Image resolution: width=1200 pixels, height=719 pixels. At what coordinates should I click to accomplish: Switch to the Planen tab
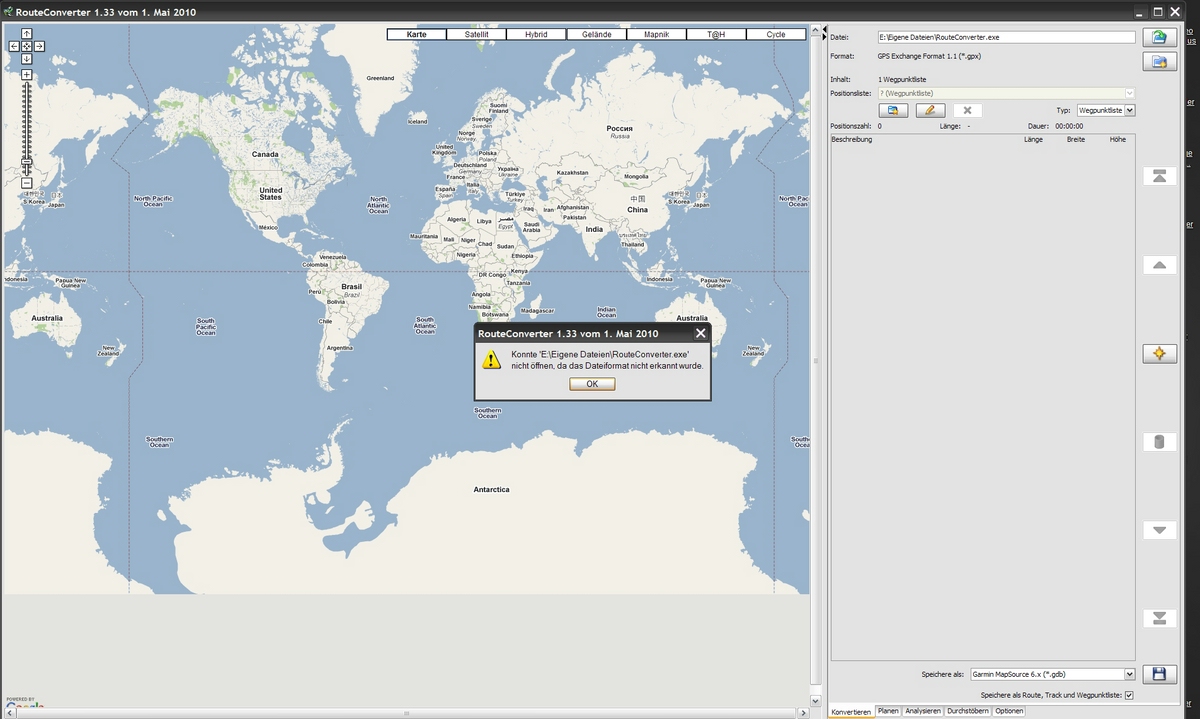(888, 711)
